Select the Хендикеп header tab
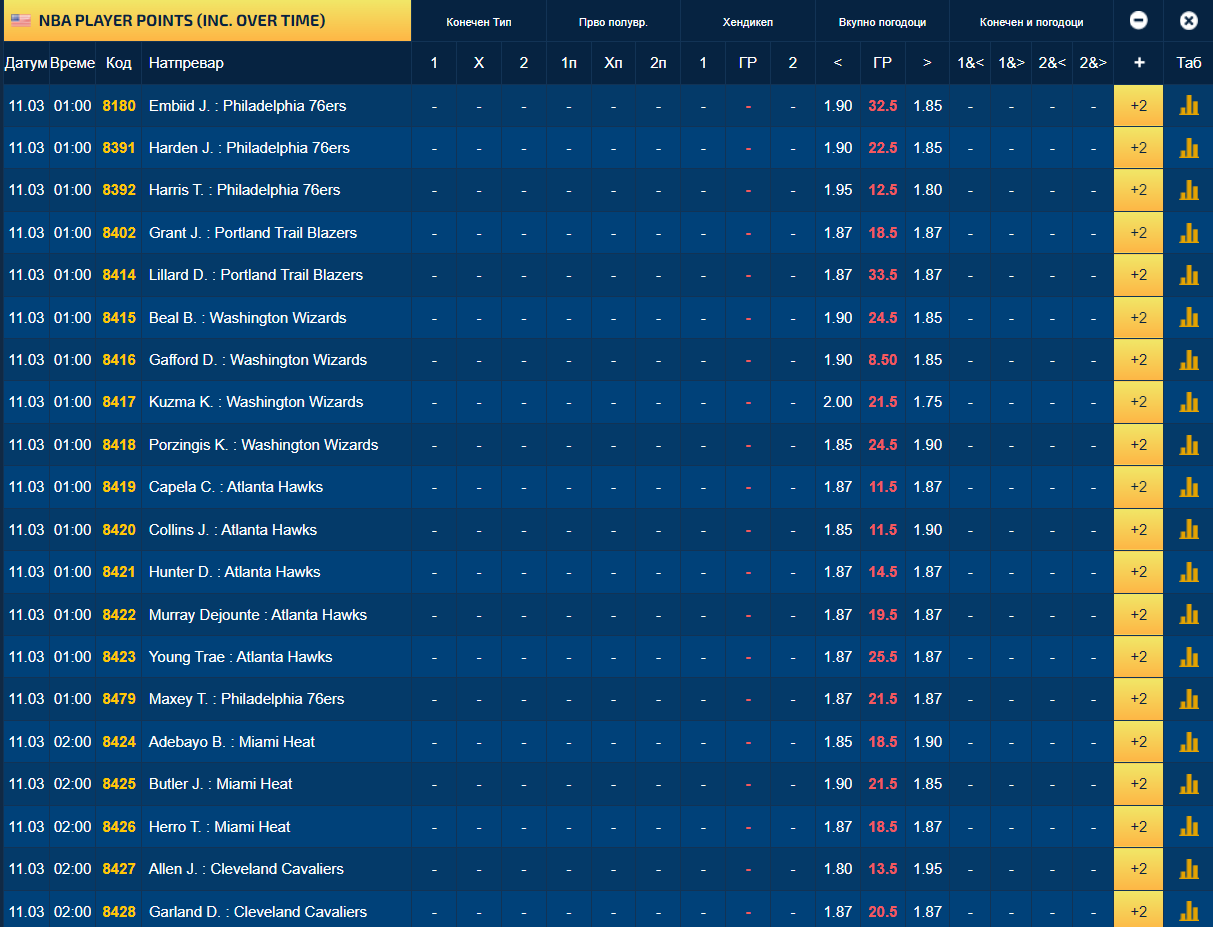The height and width of the screenshot is (927, 1213). (748, 22)
